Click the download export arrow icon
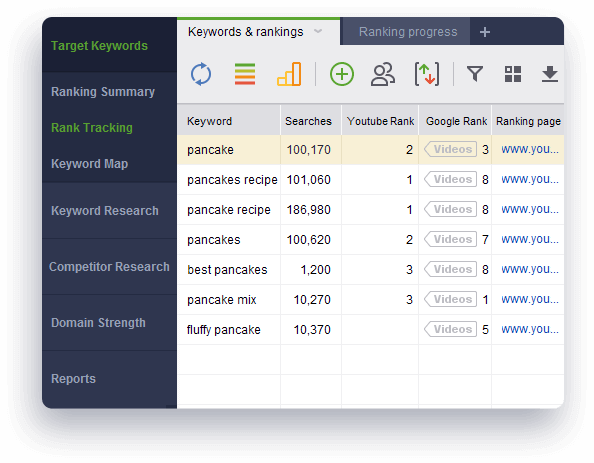This screenshot has height=463, width=594. (550, 74)
